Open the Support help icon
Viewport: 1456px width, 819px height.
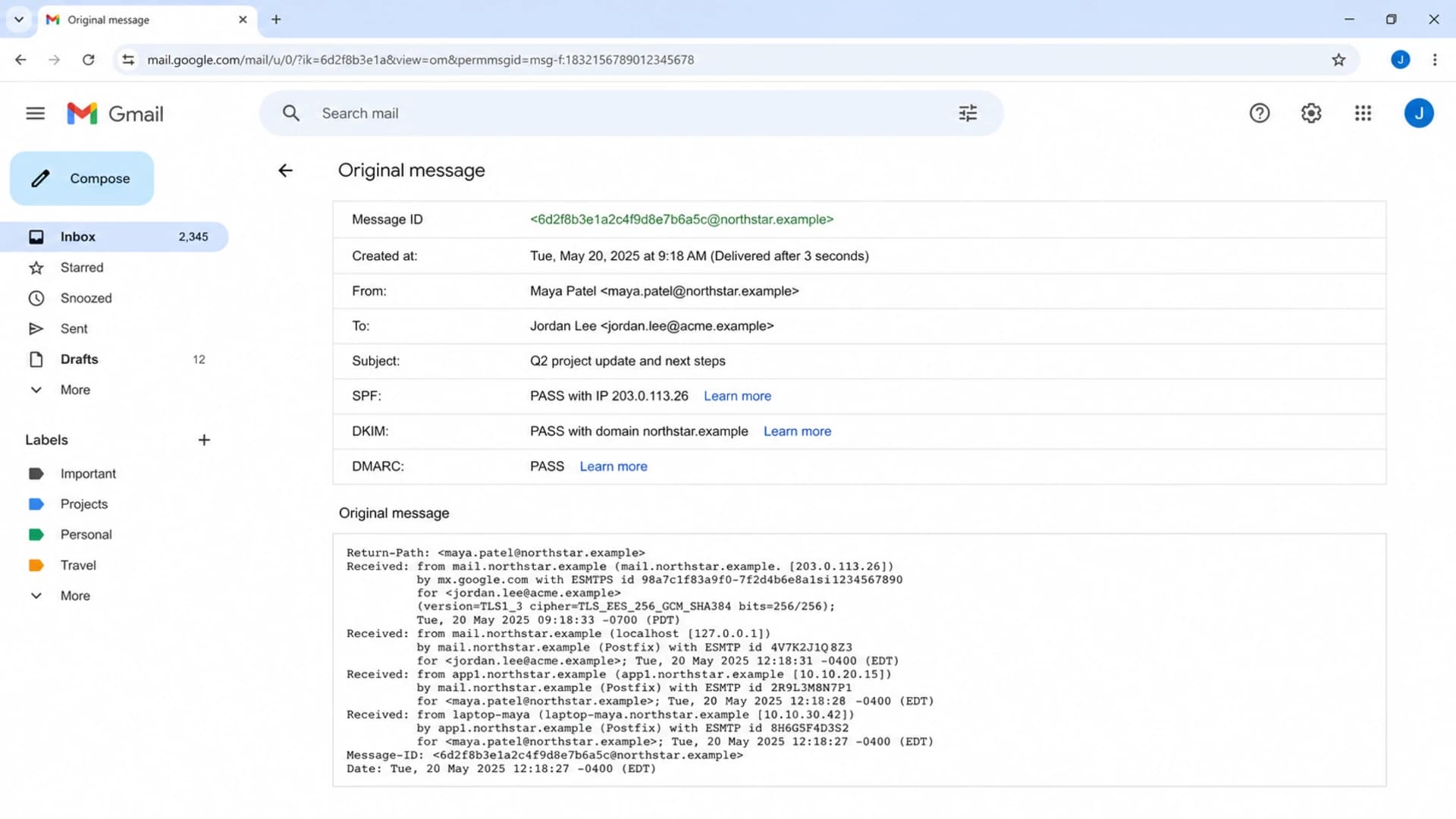pos(1260,114)
